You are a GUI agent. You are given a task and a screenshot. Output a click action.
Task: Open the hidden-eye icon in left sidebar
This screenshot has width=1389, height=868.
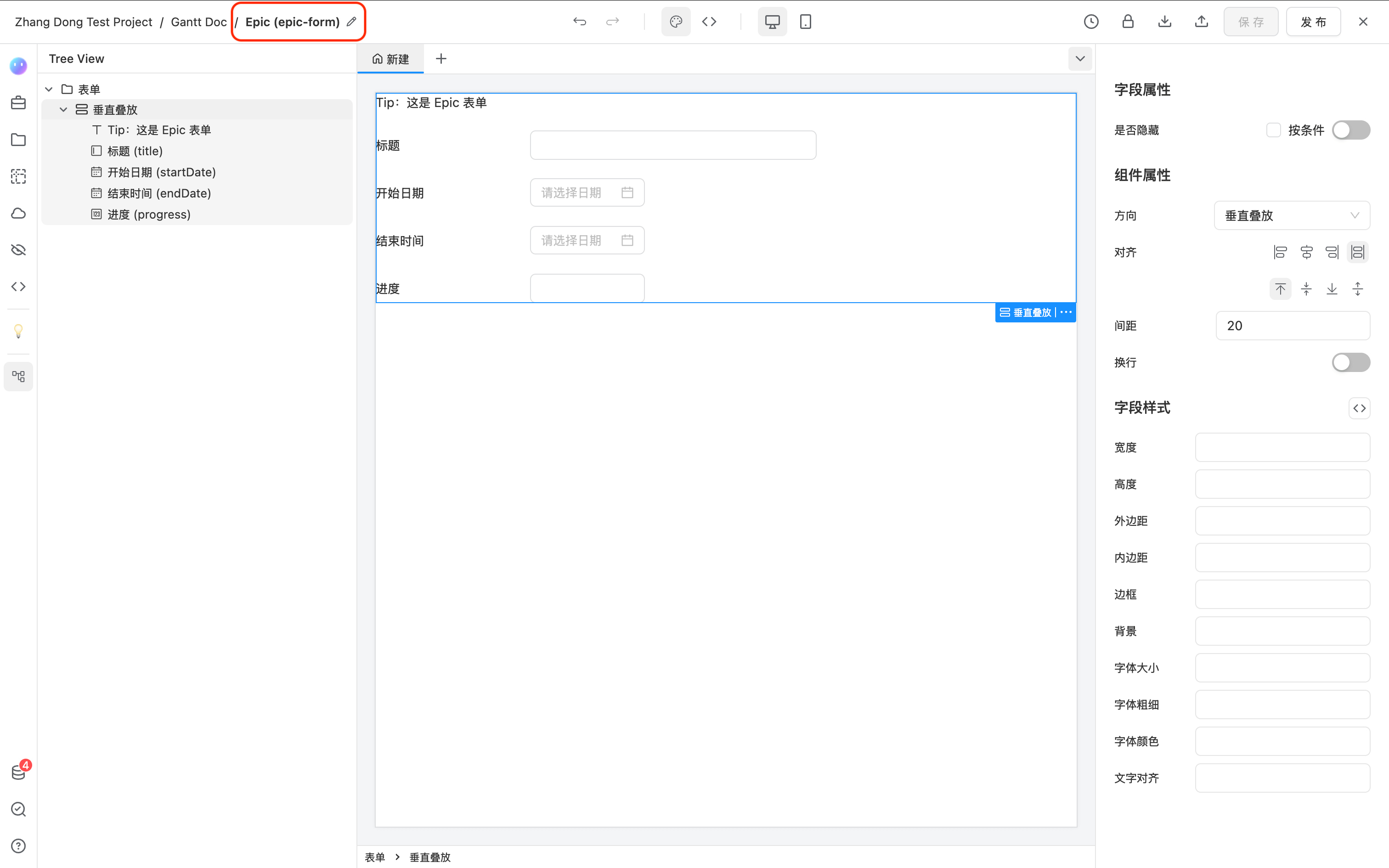[18, 250]
